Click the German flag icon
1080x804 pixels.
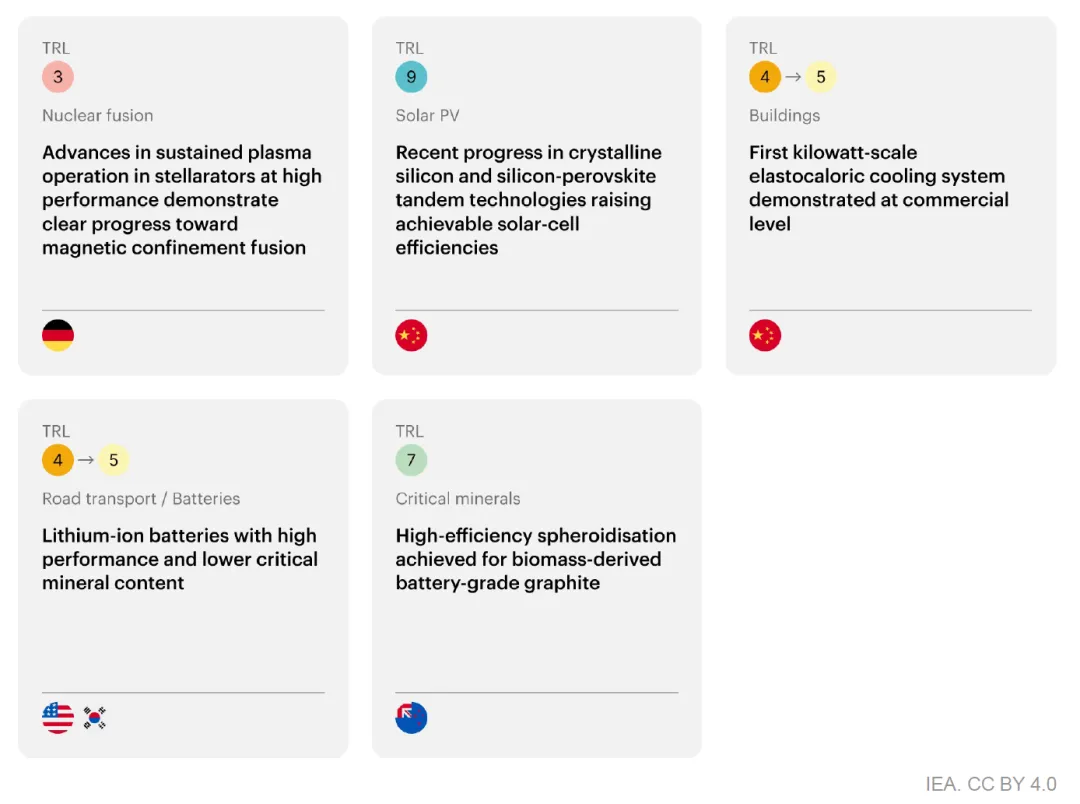point(58,336)
